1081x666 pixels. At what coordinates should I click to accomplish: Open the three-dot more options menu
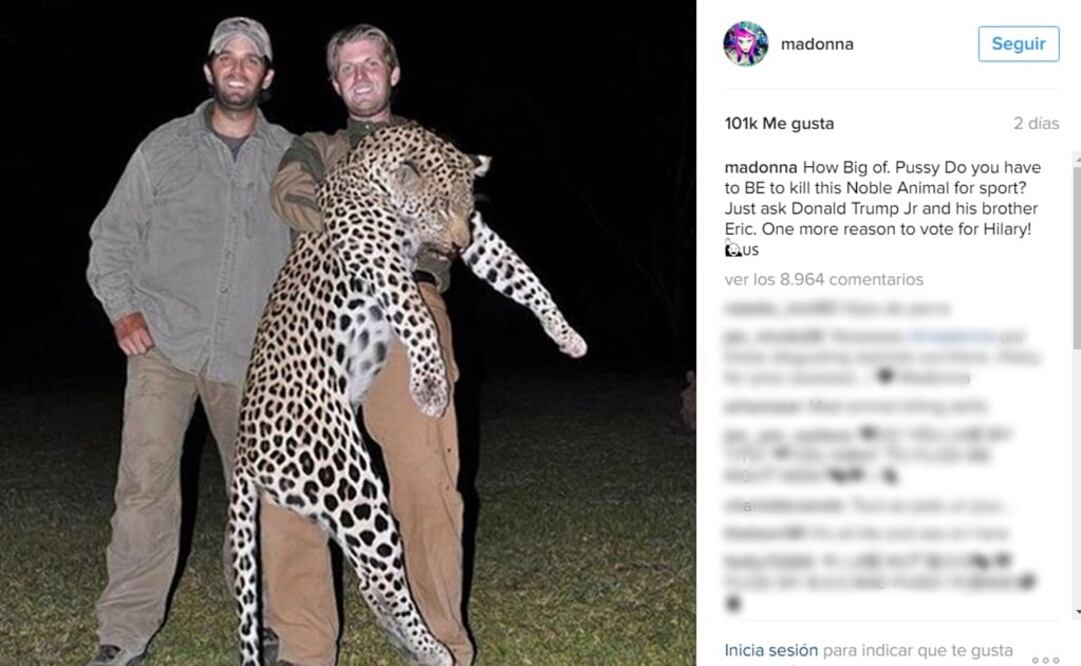[x=1045, y=659]
